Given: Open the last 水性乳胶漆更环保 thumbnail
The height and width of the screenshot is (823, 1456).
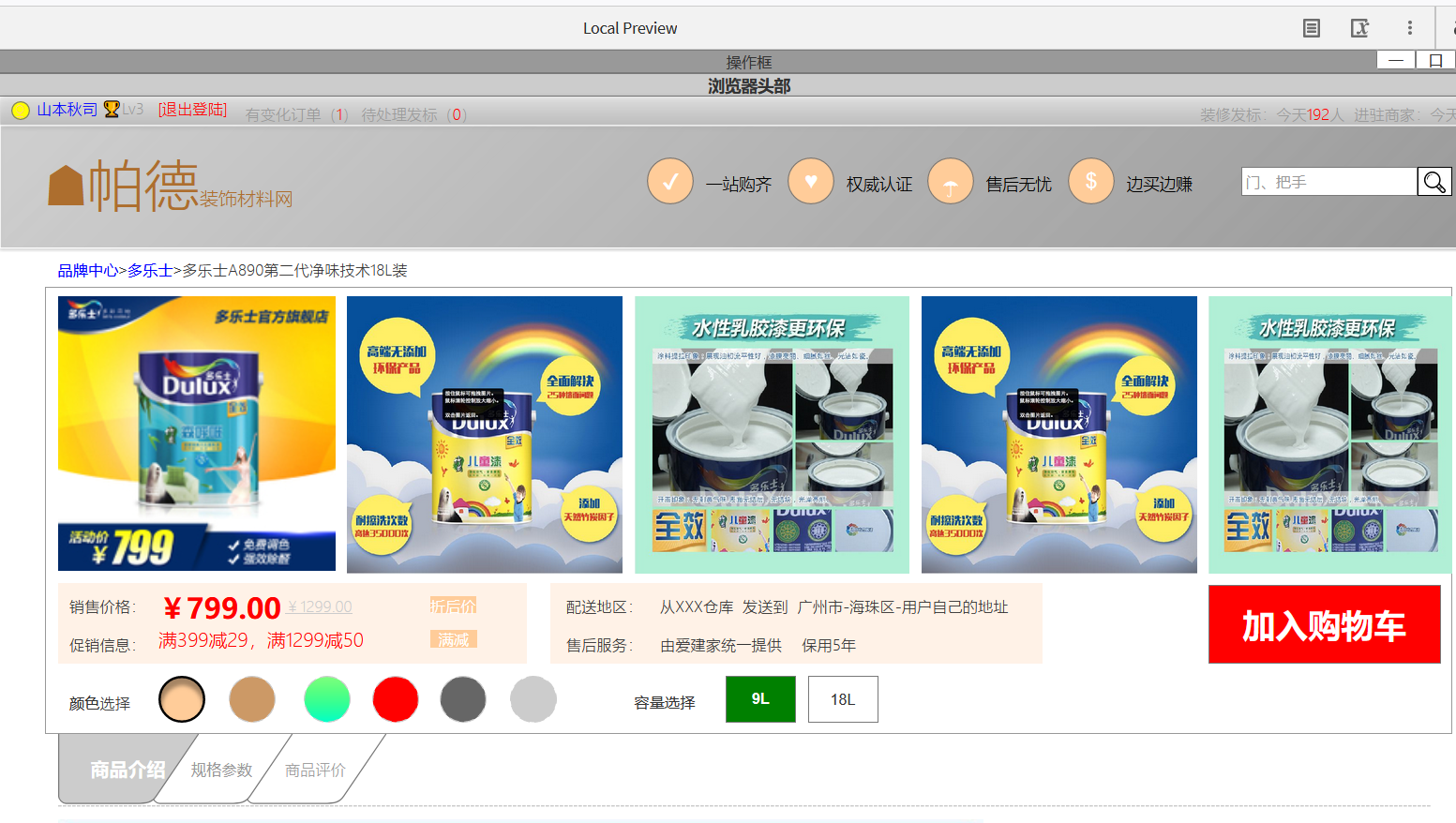Looking at the screenshot, I should [1331, 434].
